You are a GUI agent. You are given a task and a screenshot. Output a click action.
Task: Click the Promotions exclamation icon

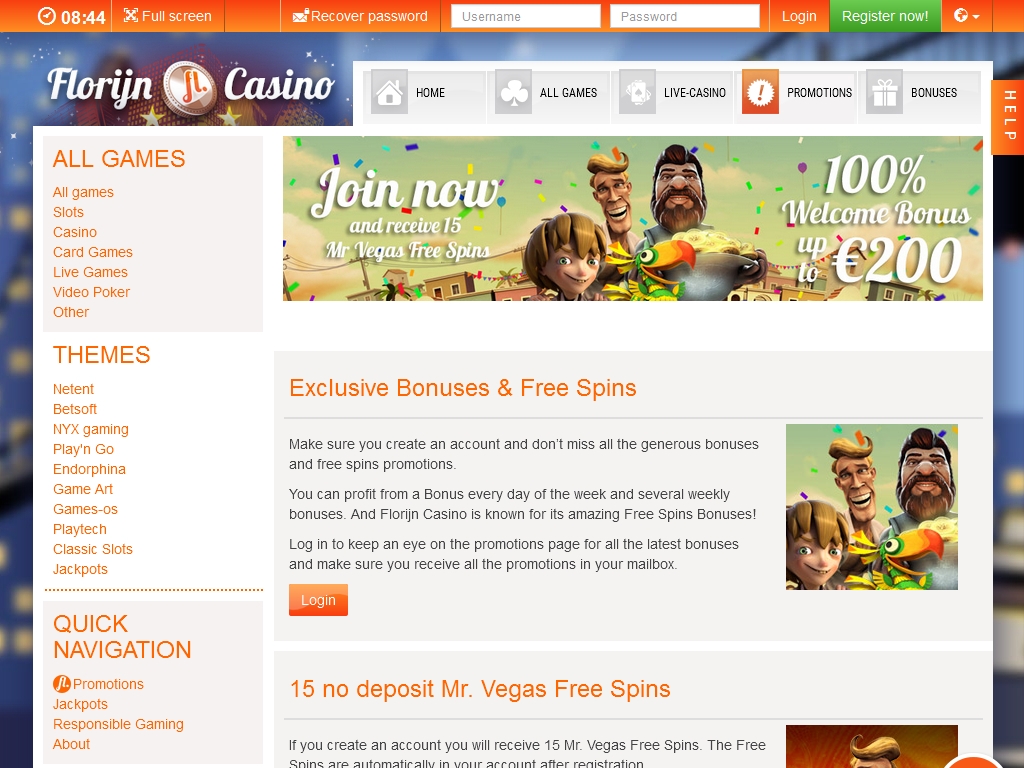click(760, 92)
